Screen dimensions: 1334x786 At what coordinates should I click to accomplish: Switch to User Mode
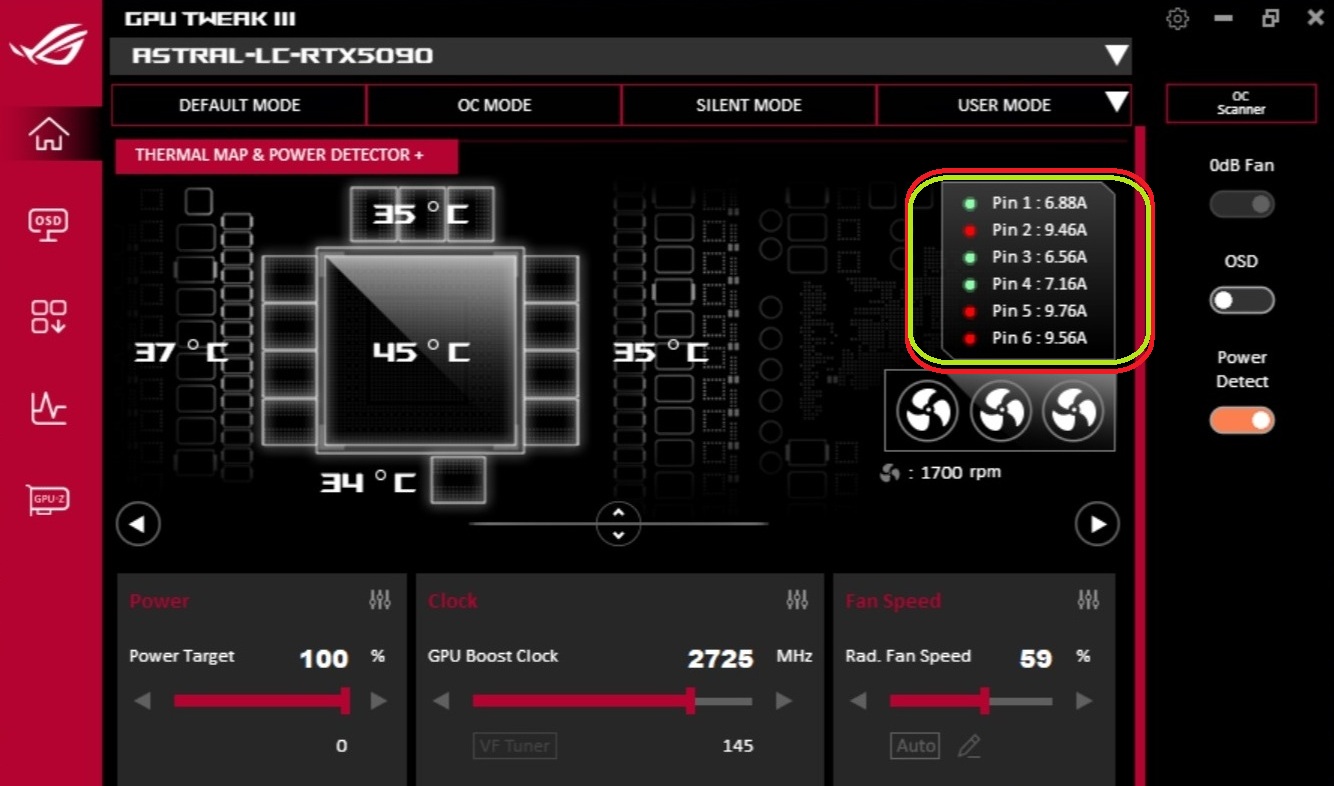[1004, 105]
